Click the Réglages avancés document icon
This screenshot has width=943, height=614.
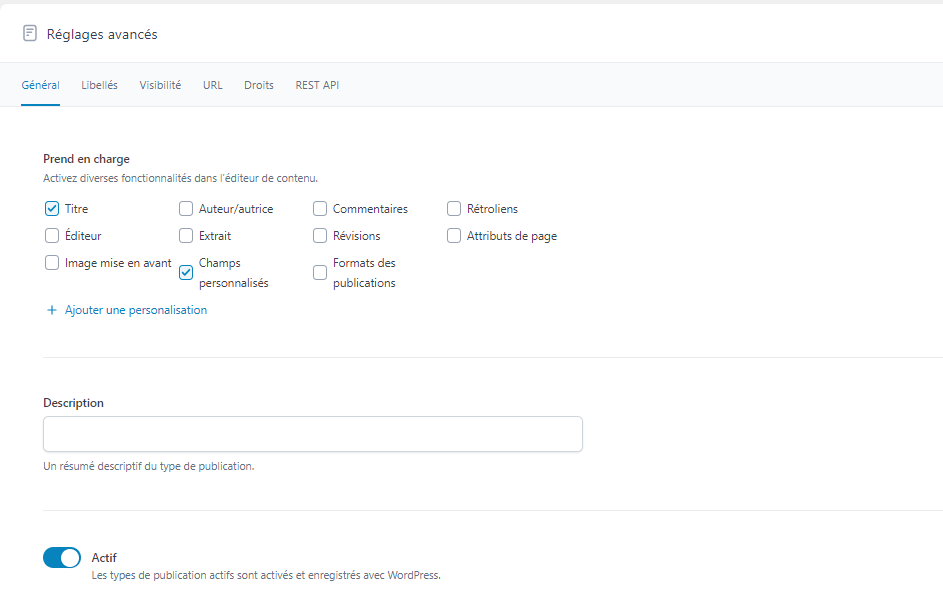click(30, 34)
